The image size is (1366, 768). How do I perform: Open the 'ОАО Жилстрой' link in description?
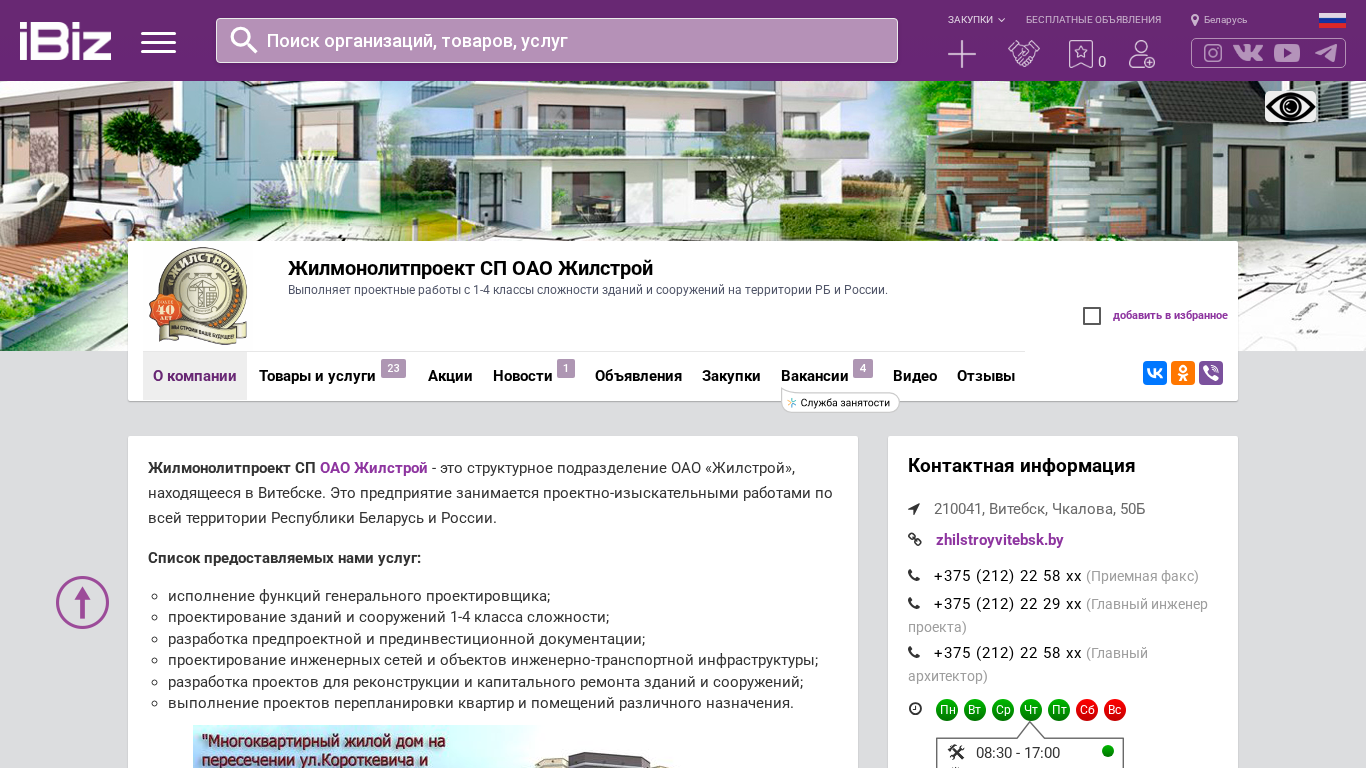[x=374, y=468]
